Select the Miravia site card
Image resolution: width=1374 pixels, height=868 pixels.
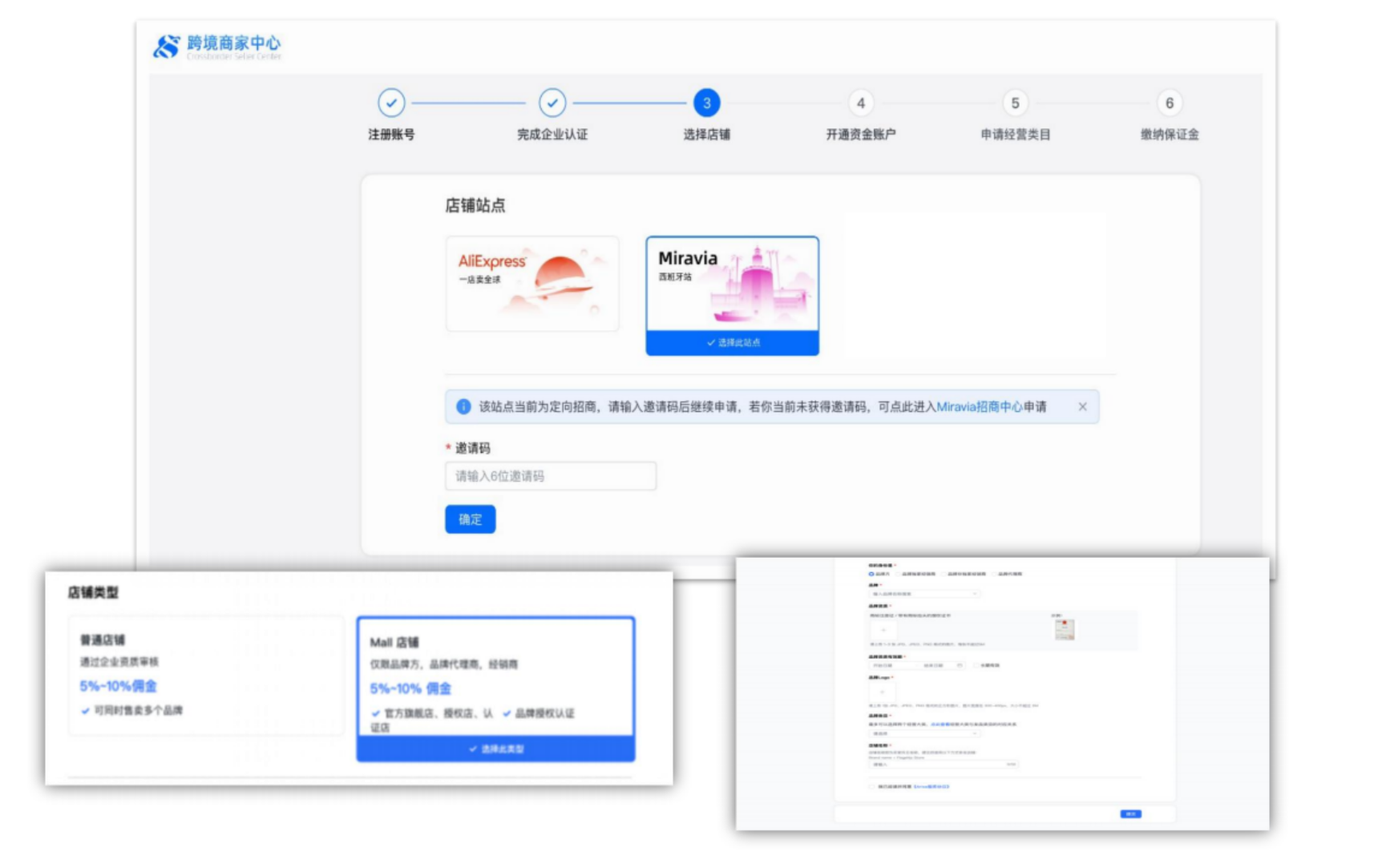pyautogui.click(x=732, y=285)
